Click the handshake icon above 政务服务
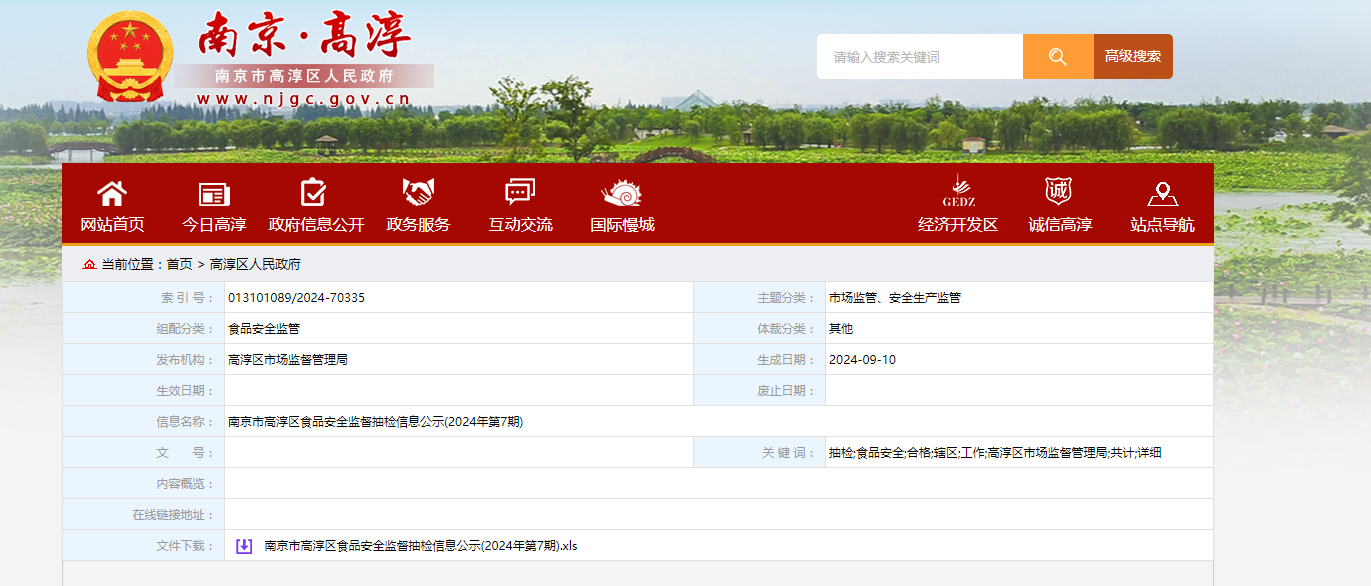The height and width of the screenshot is (586, 1371). click(x=418, y=192)
